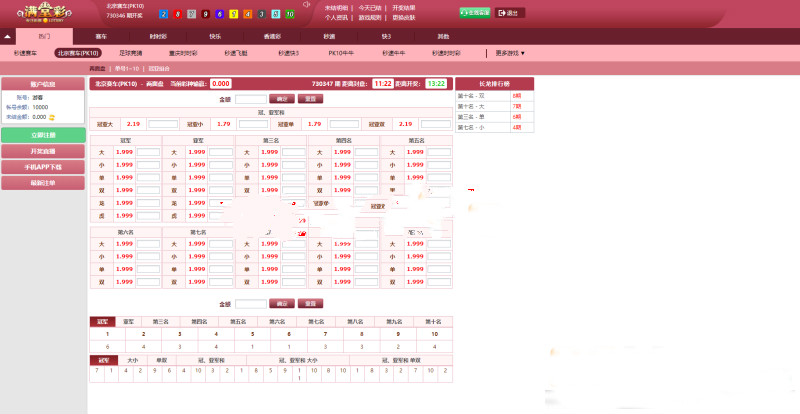Viewport: 800px width, 414px height.
Task: Click the light grey number 7 ball
Action: coord(191,14)
